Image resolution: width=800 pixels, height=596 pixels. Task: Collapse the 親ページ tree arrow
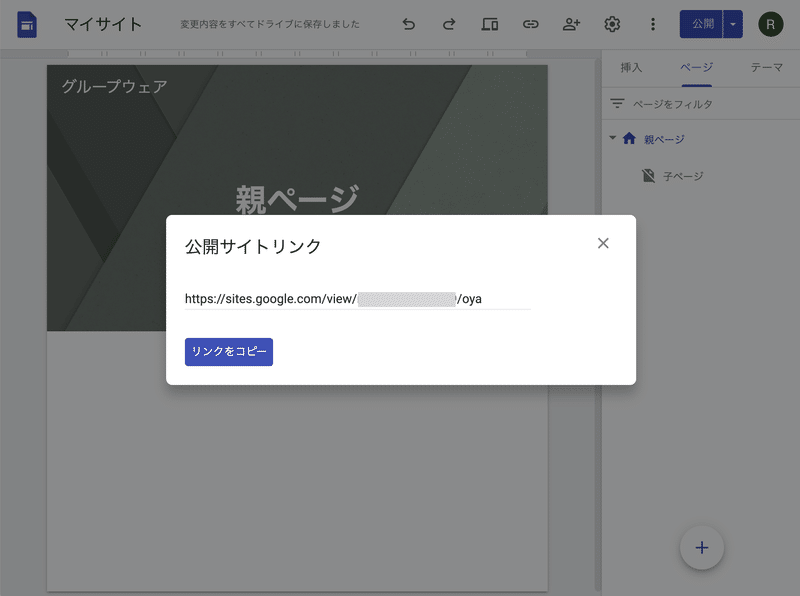613,138
